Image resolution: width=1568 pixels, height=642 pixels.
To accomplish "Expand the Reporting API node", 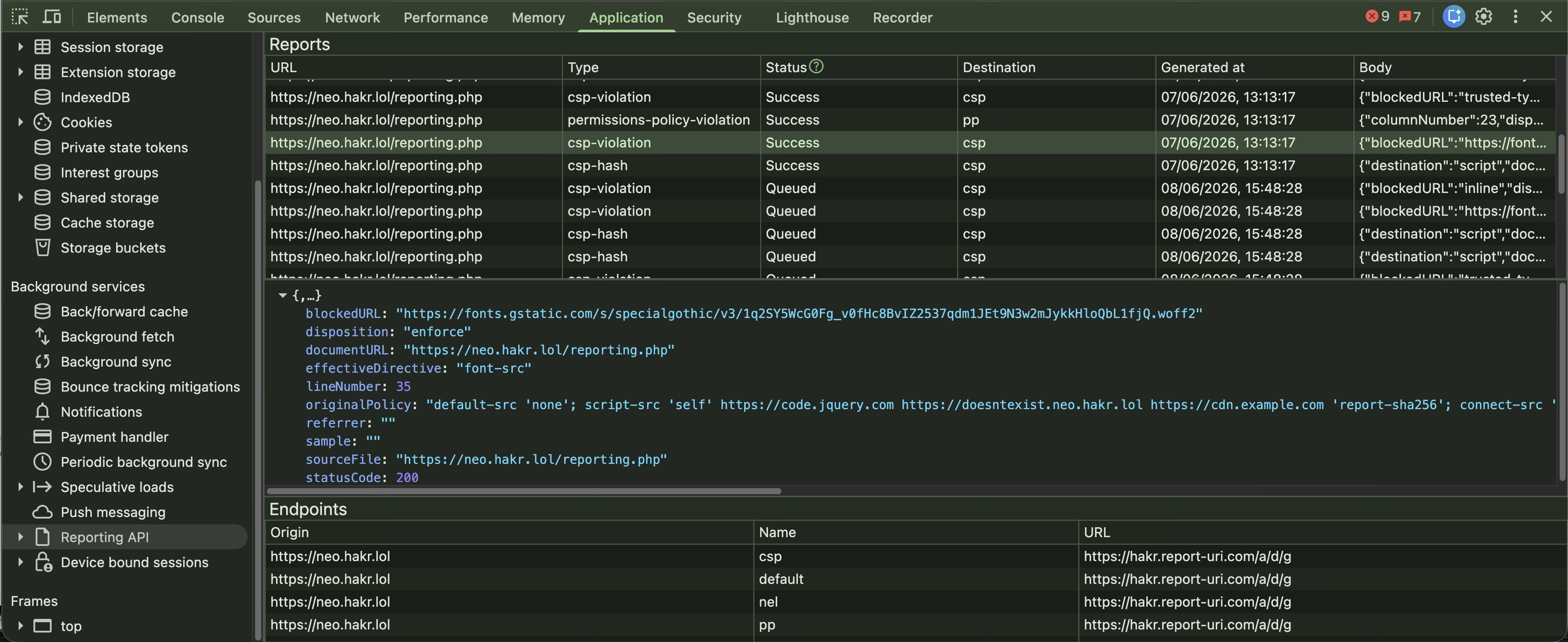I will coord(20,537).
